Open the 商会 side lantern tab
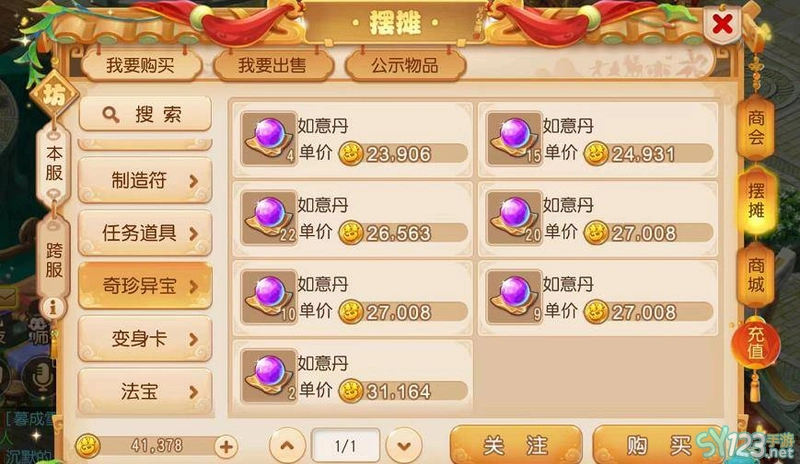Viewport: 800px width, 464px height. pyautogui.click(x=756, y=128)
